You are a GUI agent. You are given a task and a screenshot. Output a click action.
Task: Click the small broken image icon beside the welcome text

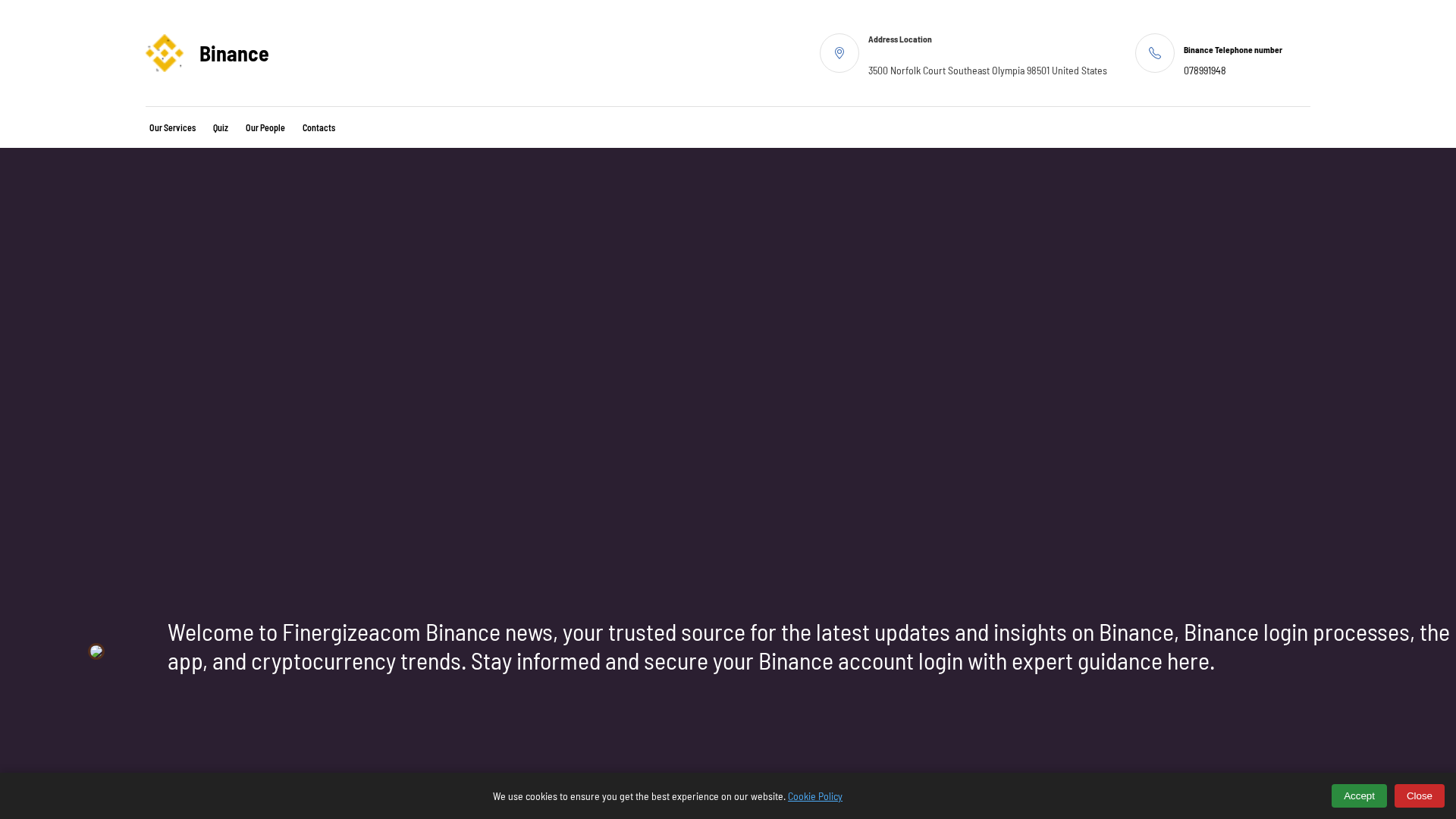[96, 651]
